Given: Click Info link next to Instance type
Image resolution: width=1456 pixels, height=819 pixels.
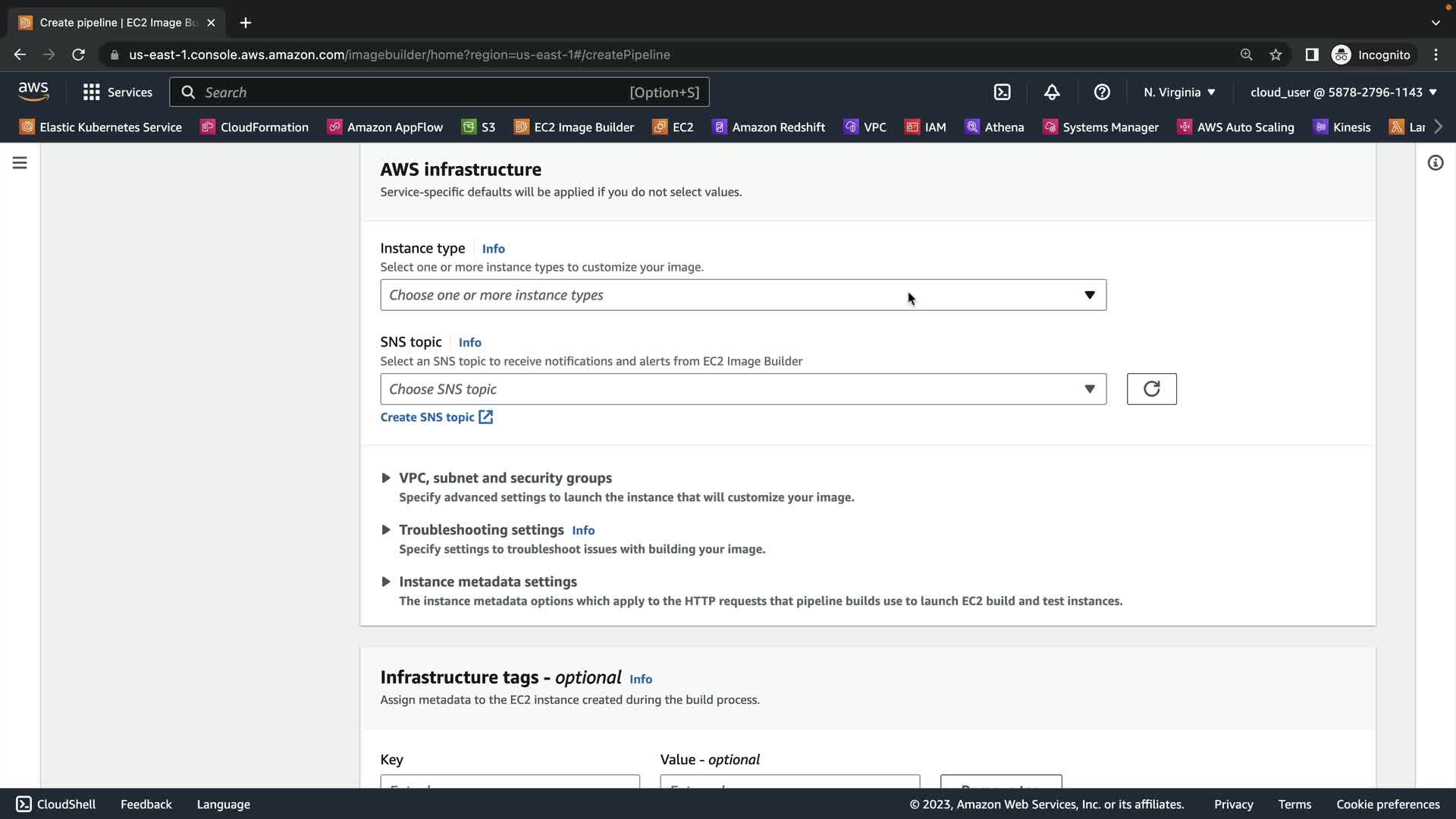Looking at the screenshot, I should pos(493,249).
